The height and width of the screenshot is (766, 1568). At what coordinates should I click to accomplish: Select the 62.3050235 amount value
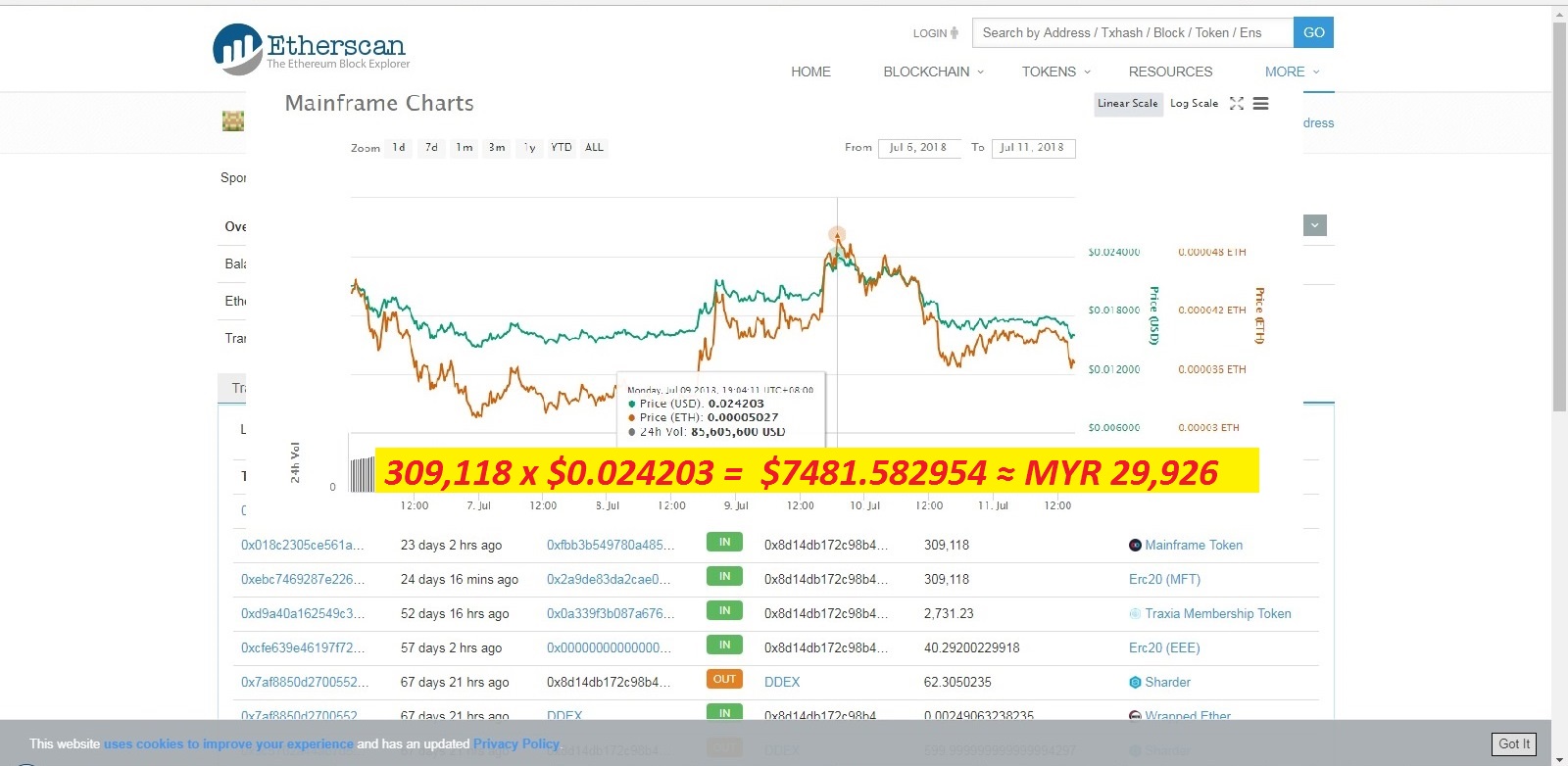click(x=957, y=683)
